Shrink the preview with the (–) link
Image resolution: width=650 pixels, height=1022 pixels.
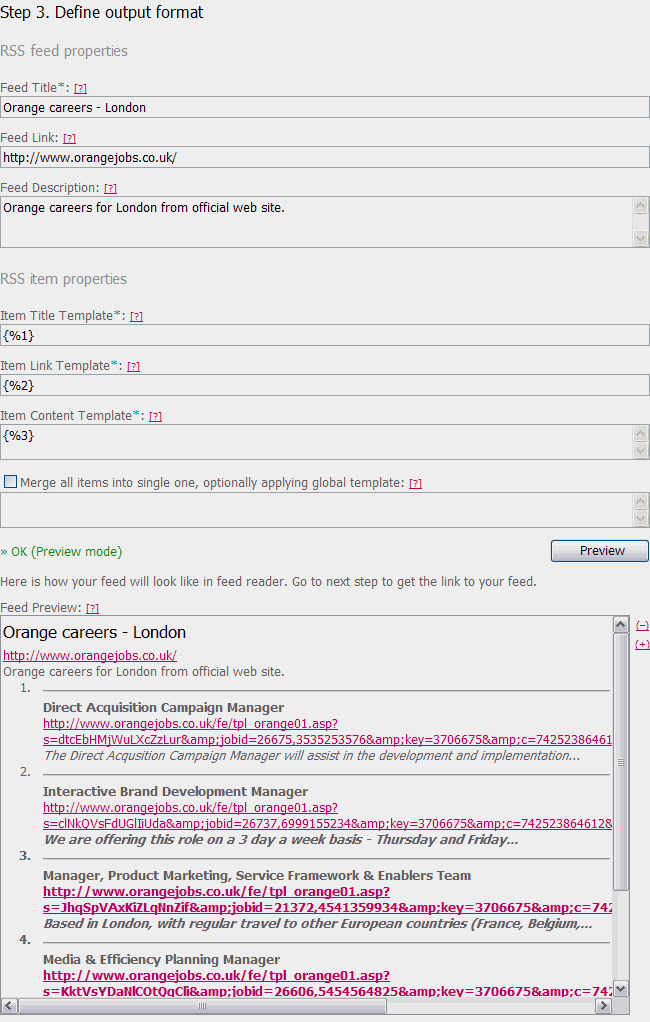(x=642, y=625)
